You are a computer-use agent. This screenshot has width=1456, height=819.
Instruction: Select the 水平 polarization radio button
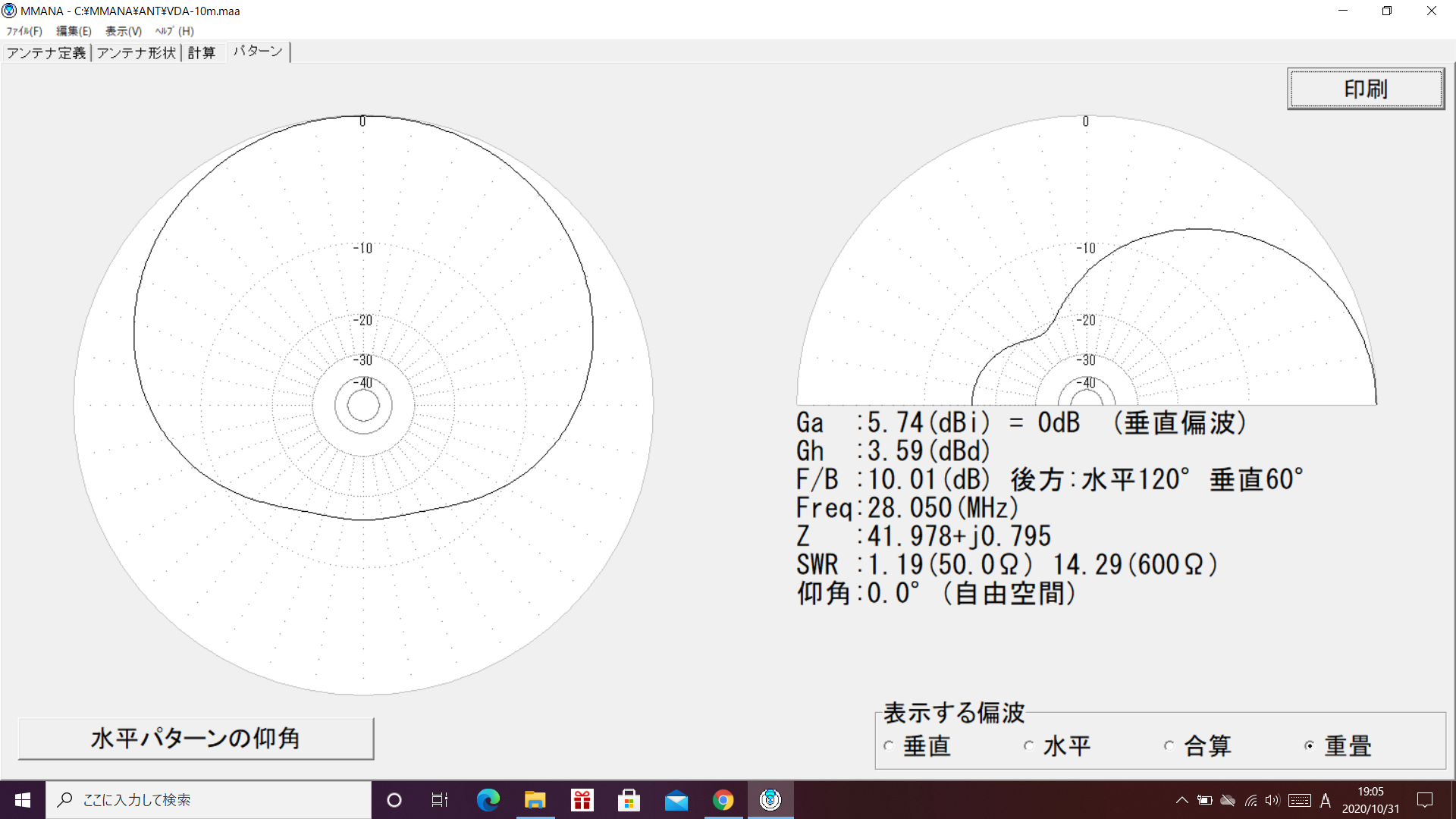click(x=1028, y=746)
